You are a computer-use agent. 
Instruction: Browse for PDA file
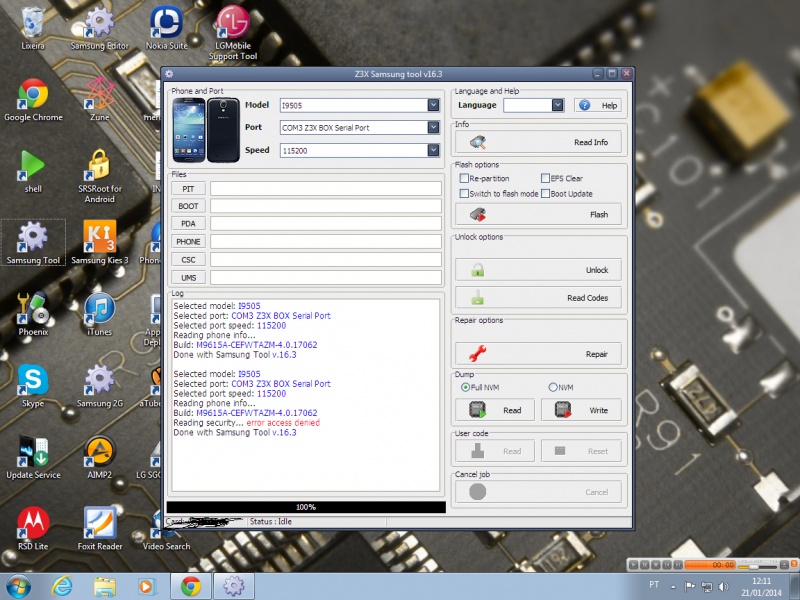click(188, 223)
